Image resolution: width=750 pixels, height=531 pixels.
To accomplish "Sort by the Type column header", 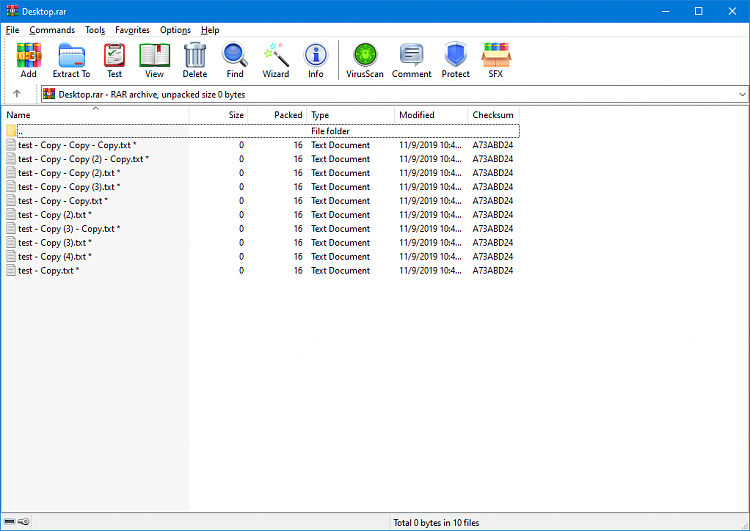I will 350,115.
